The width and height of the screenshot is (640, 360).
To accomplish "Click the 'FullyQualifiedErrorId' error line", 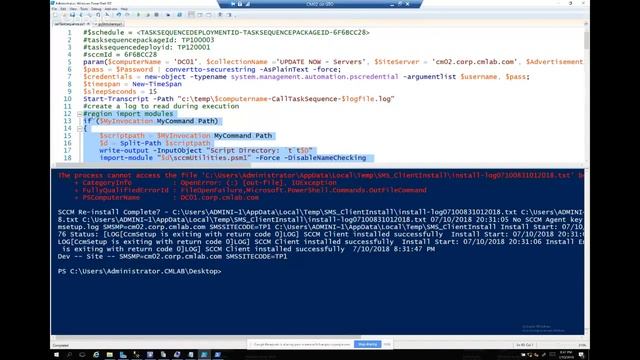I will 250,190.
